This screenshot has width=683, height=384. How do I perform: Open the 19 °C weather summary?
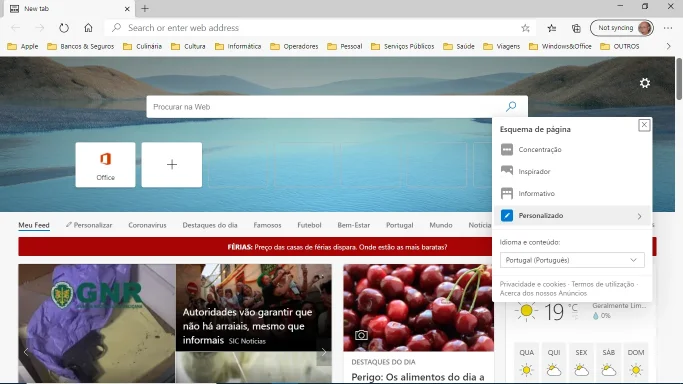pos(580,311)
